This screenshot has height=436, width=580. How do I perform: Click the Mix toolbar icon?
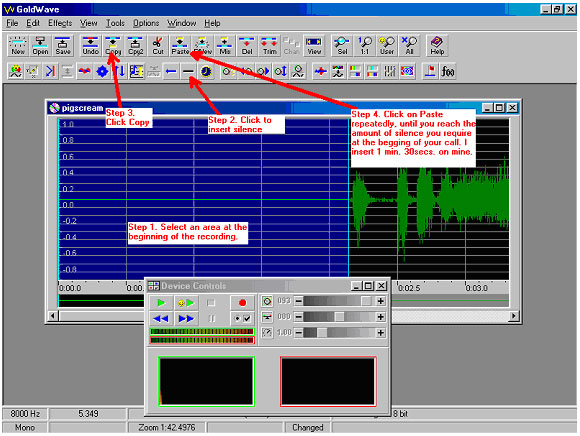[225, 45]
